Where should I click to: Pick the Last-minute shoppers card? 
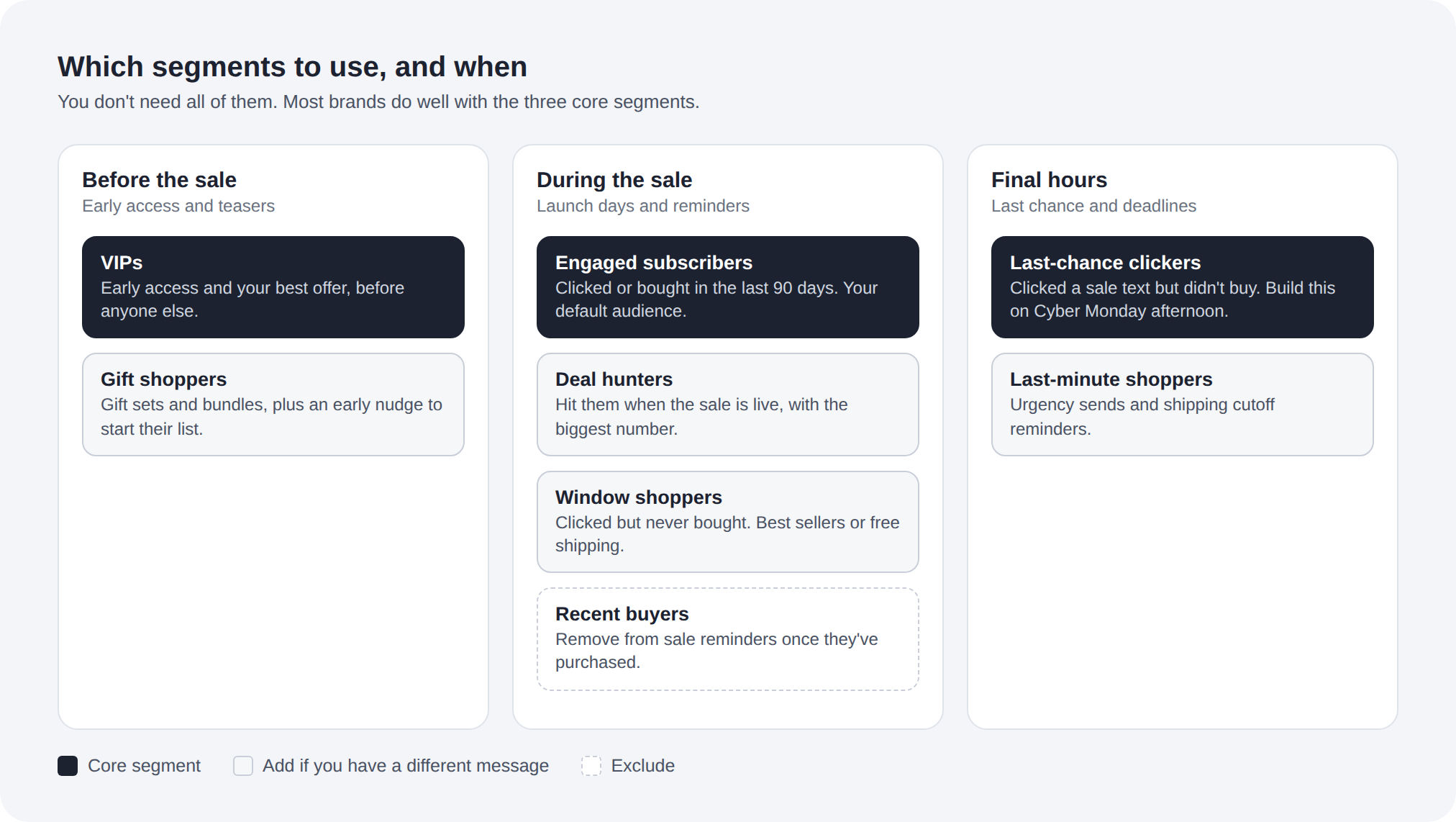(1183, 405)
